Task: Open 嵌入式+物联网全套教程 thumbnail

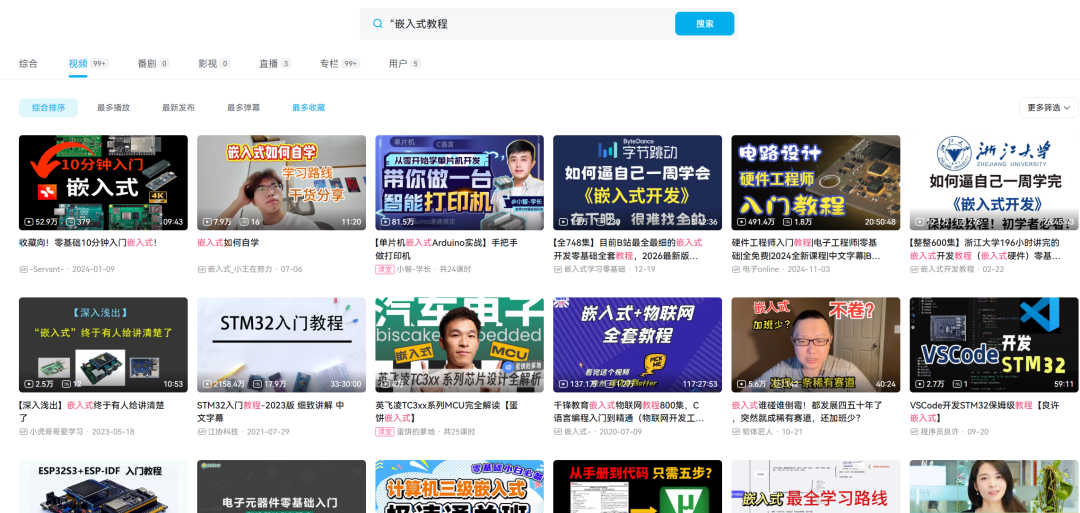Action: 637,345
